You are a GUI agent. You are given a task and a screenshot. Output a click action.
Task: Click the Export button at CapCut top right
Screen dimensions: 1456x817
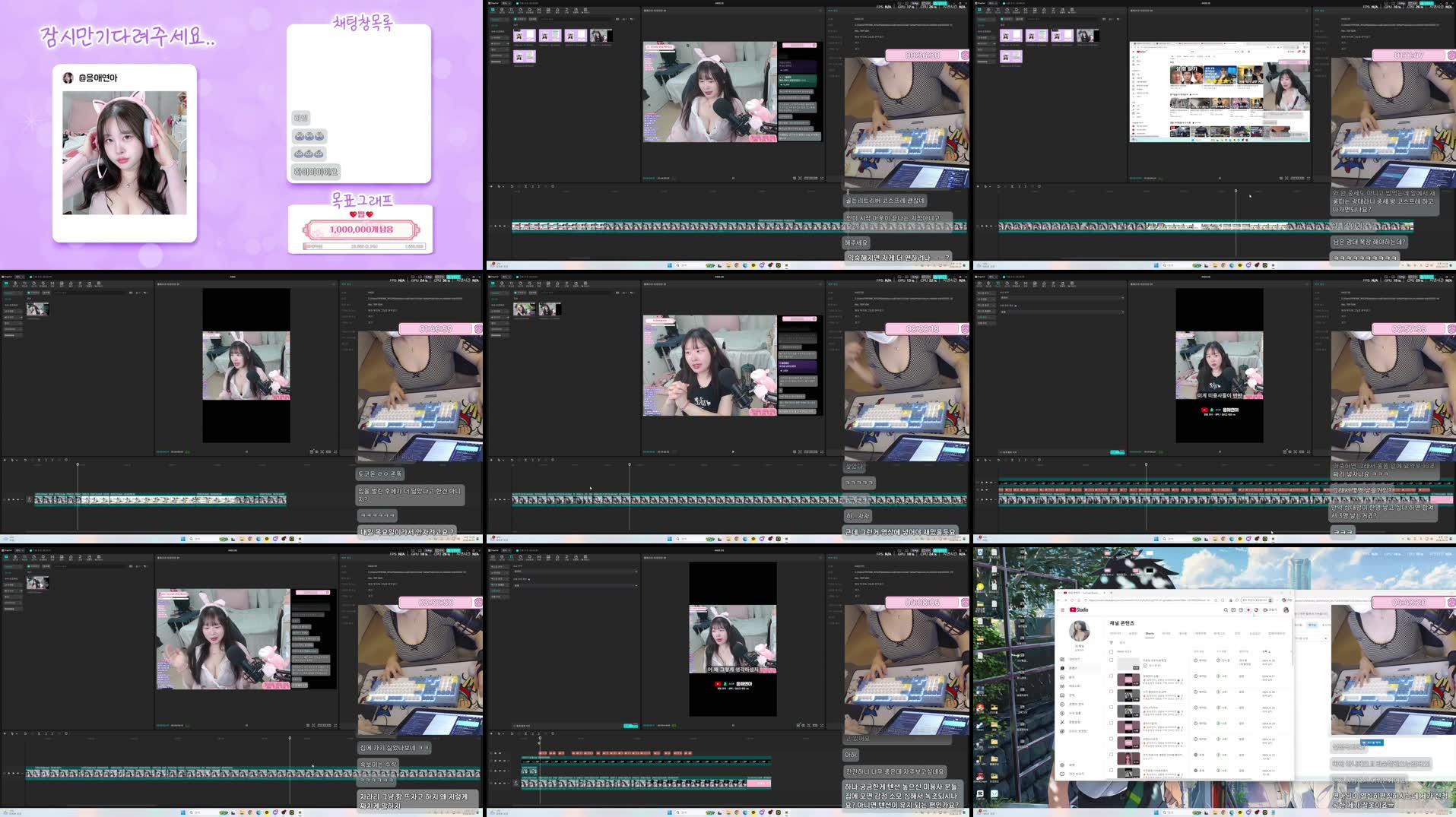pyautogui.click(x=941, y=5)
